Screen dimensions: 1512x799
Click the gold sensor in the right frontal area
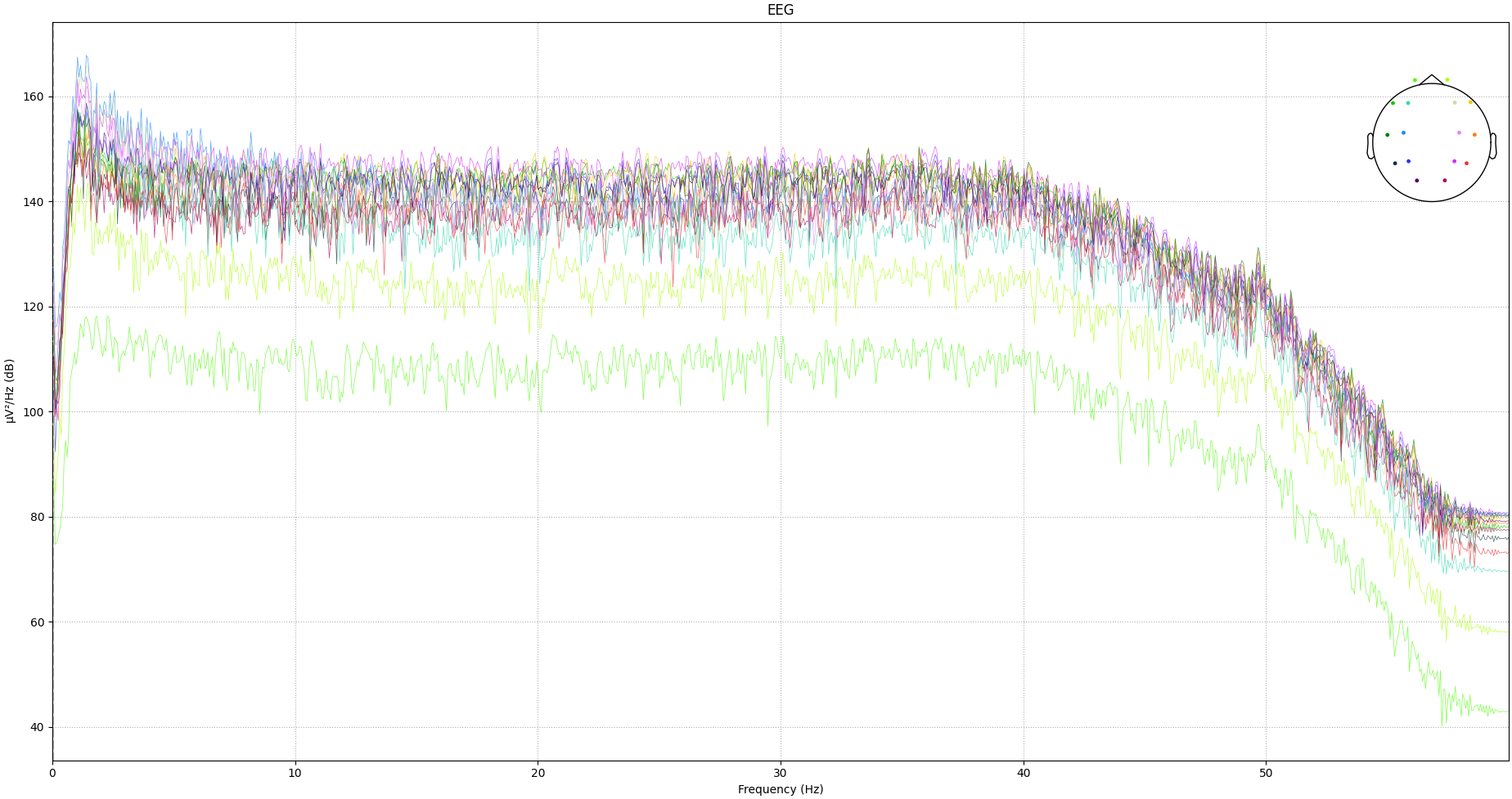1470,102
